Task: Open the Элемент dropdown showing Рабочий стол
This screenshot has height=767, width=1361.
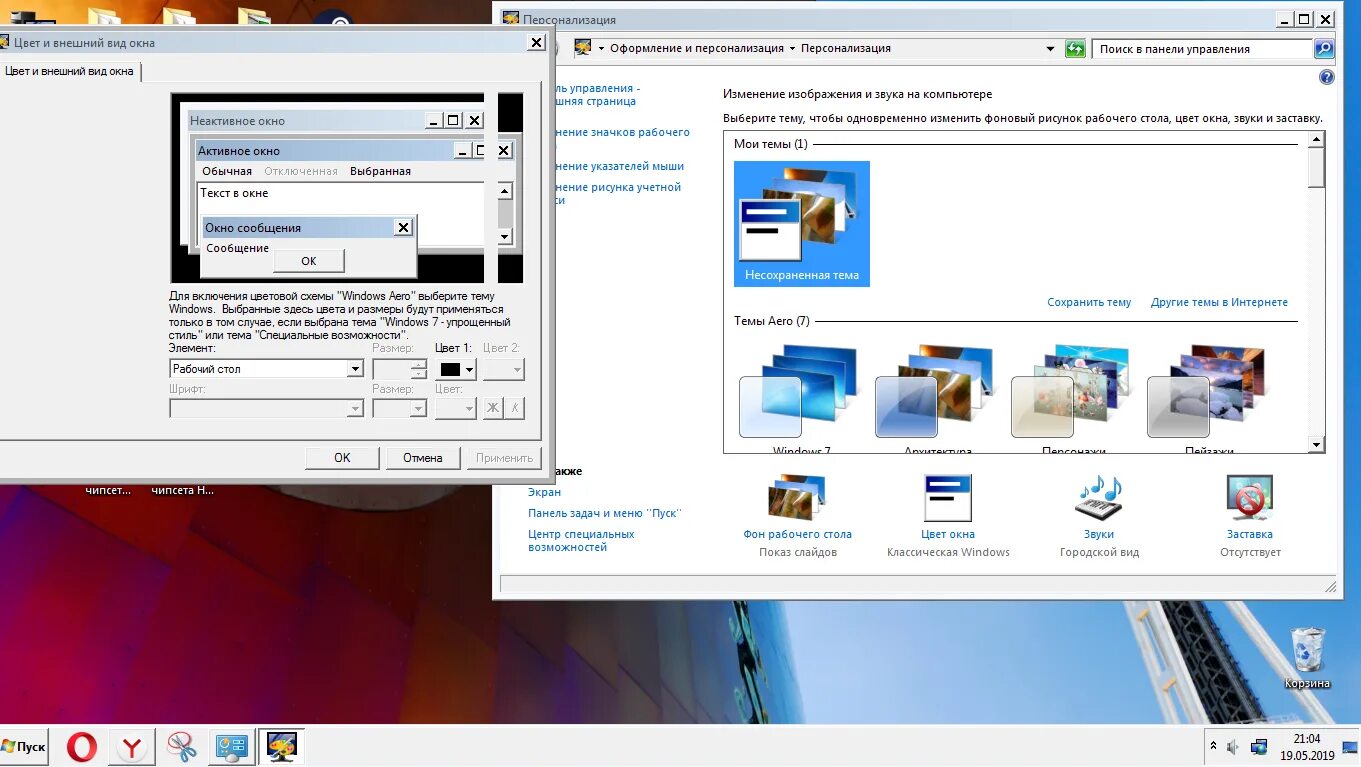Action: point(266,369)
